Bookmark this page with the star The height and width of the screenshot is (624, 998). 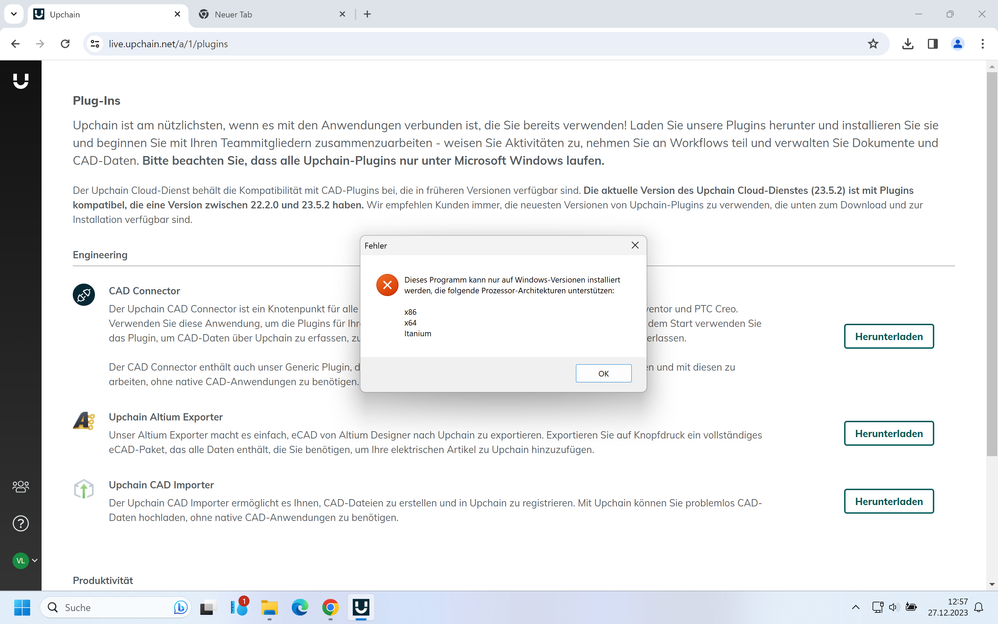click(873, 44)
